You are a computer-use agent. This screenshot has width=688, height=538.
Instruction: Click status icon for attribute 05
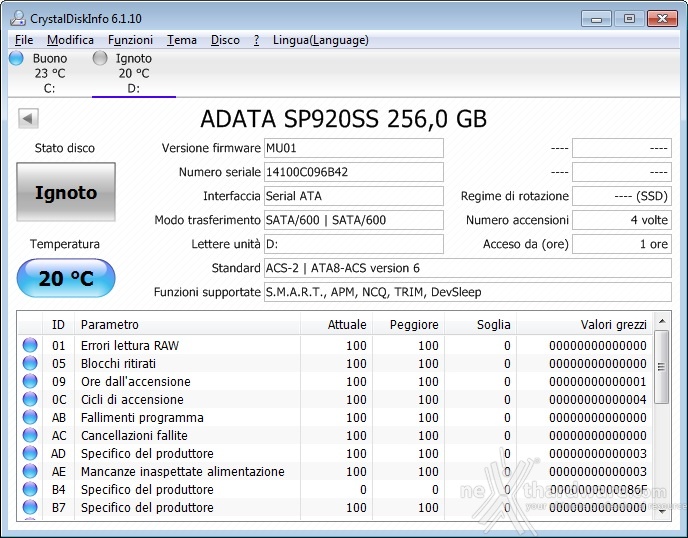pos(30,363)
